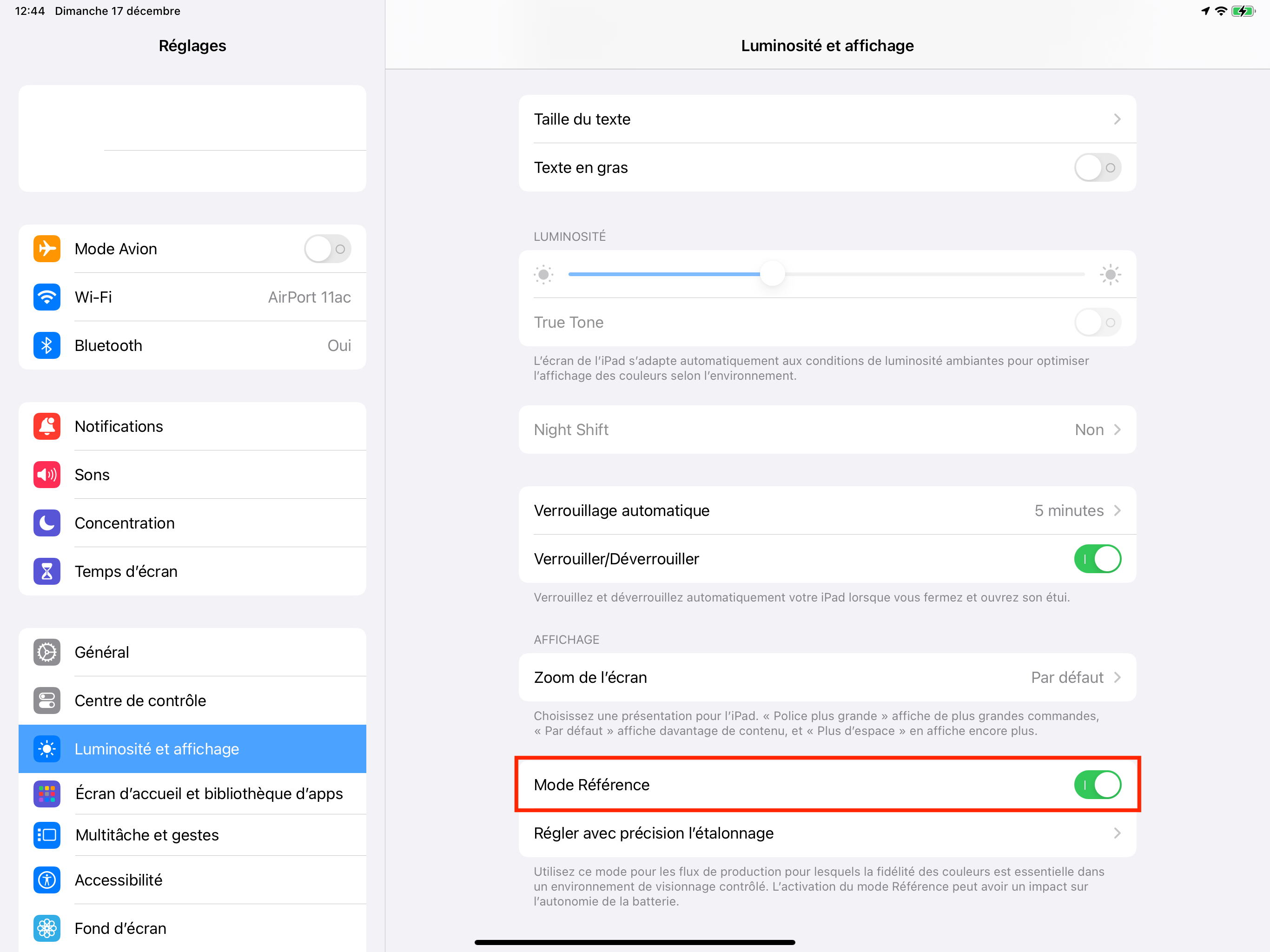Expand Verrouillage automatique 5 minutes option
This screenshot has height=952, width=1270.
(827, 510)
